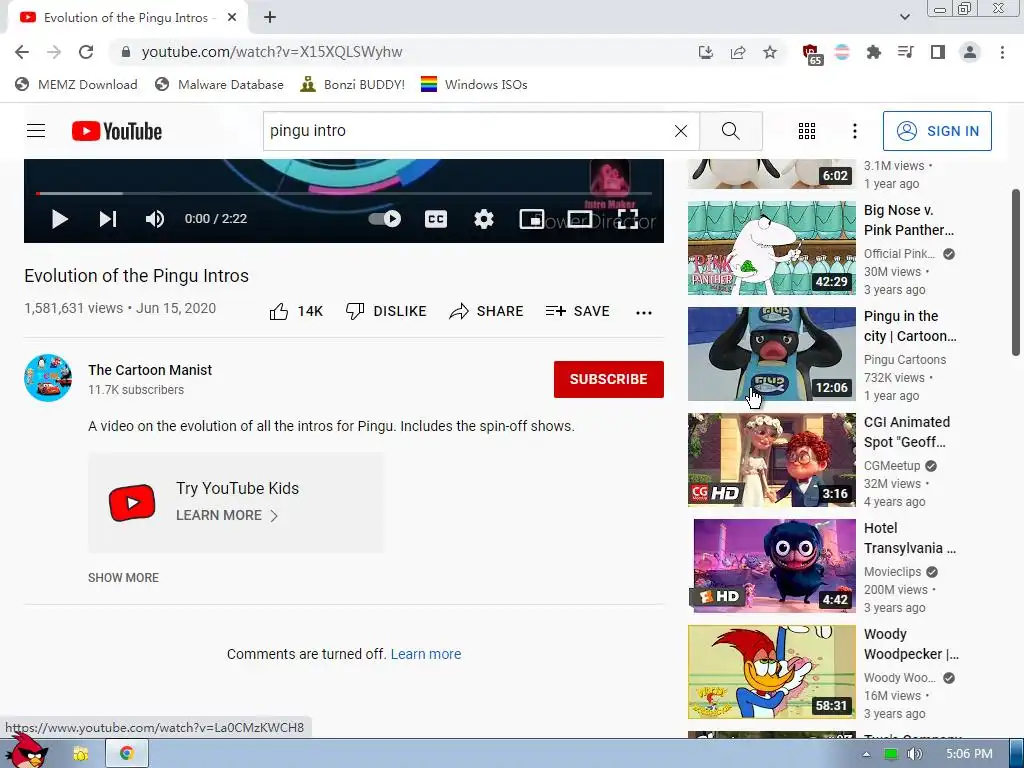Viewport: 1024px width, 768px height.
Task: Click SIGN IN button
Action: click(937, 131)
